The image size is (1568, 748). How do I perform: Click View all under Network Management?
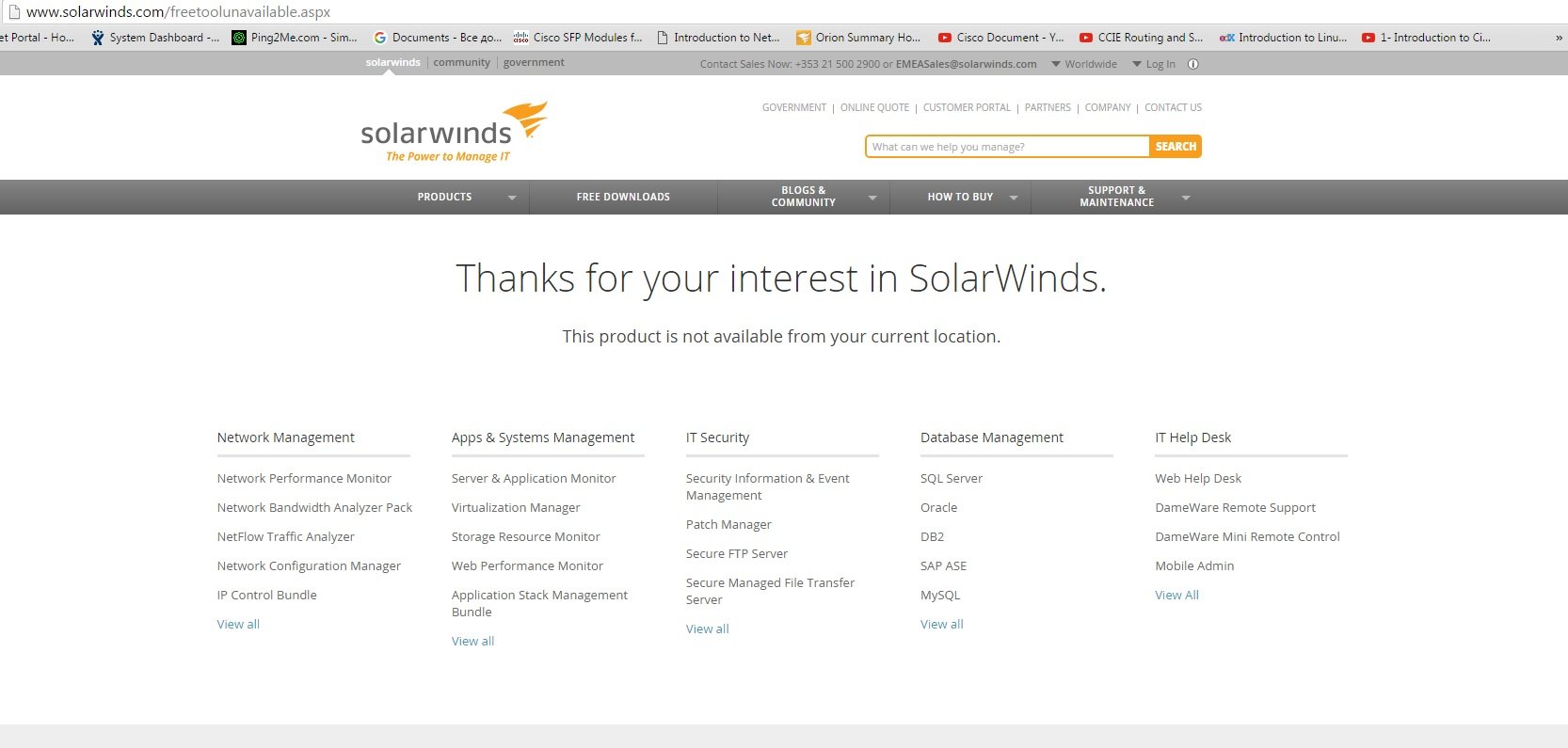point(238,624)
